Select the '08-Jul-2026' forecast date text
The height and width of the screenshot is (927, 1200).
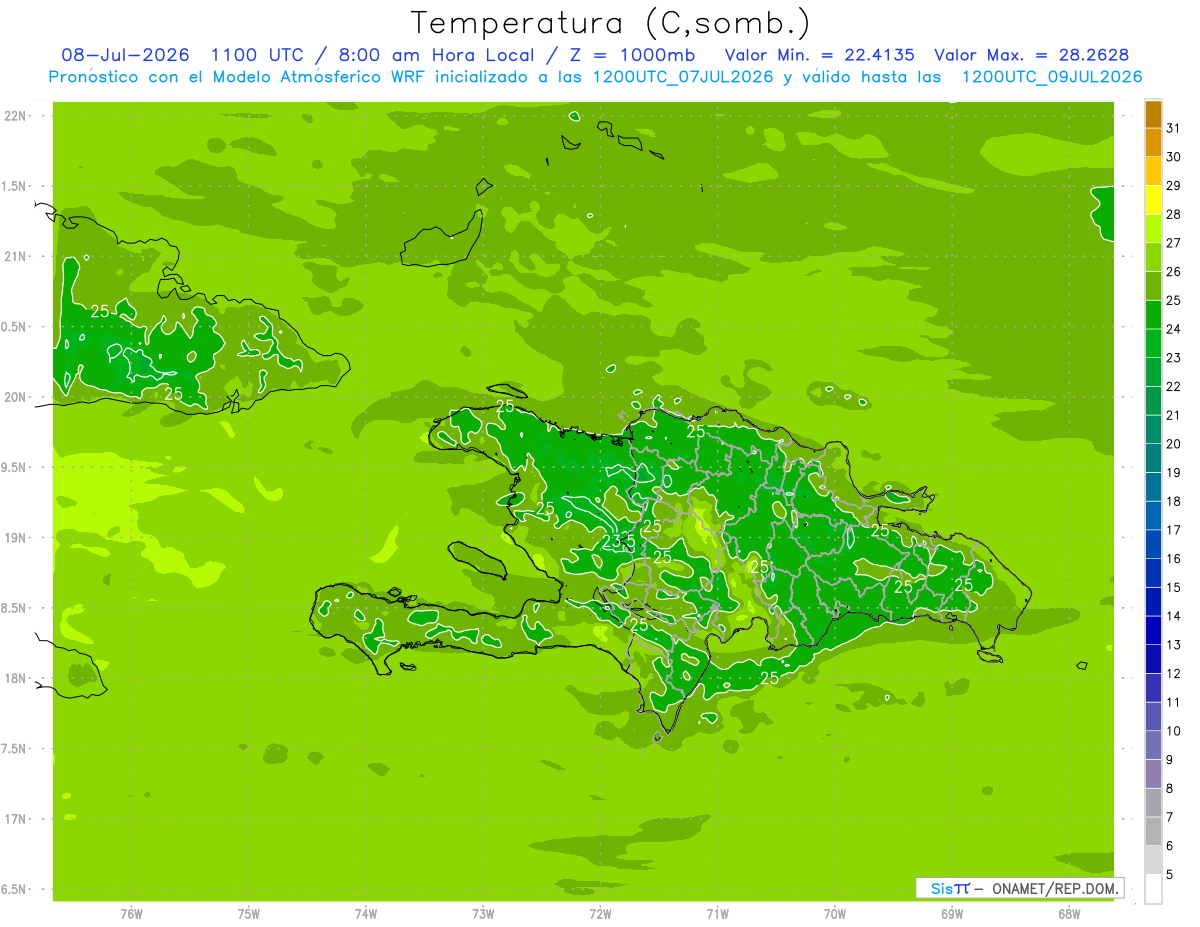125,55
